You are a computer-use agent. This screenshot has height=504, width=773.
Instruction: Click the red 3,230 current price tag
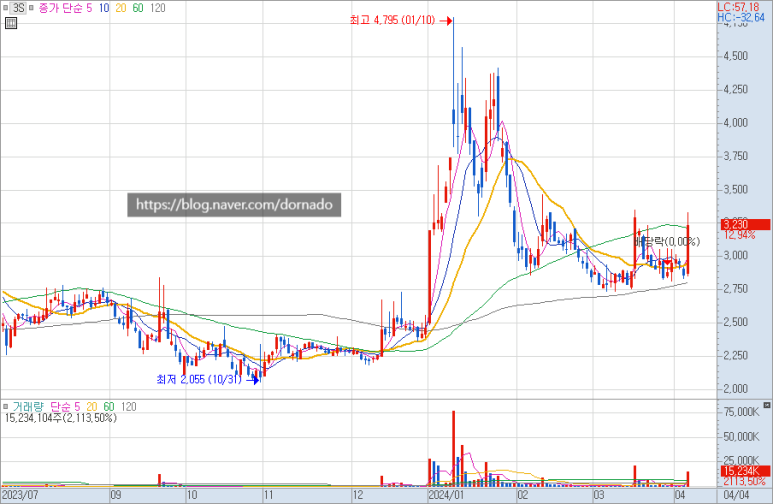click(741, 224)
